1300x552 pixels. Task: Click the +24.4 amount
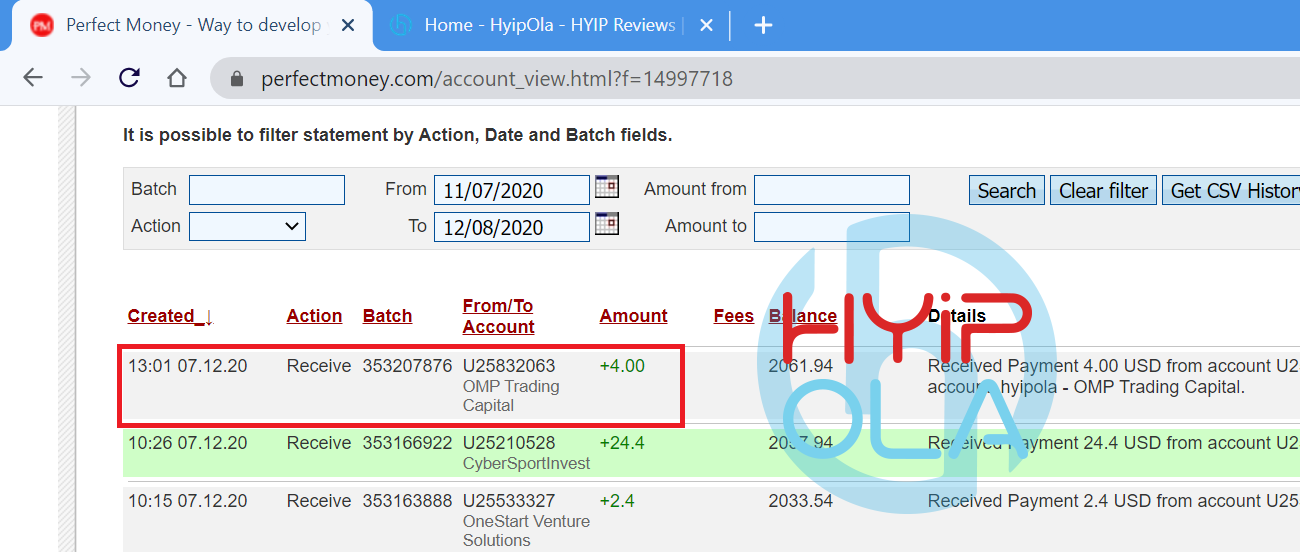coord(622,443)
